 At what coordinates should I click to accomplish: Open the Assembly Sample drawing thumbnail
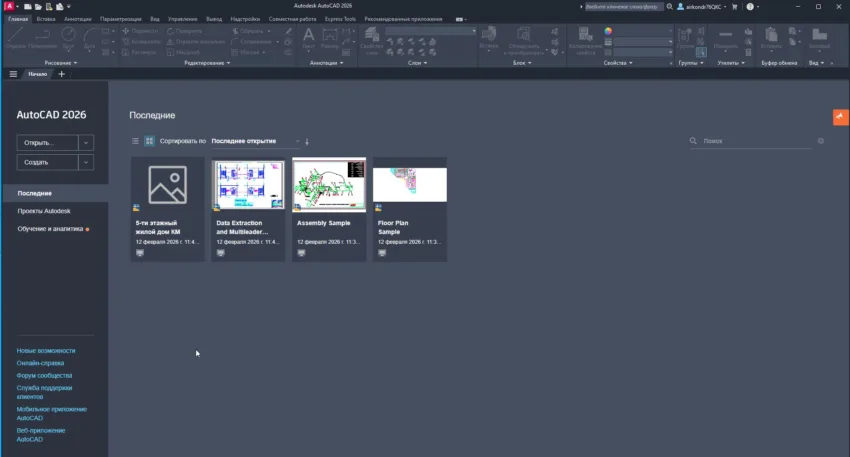[x=329, y=185]
